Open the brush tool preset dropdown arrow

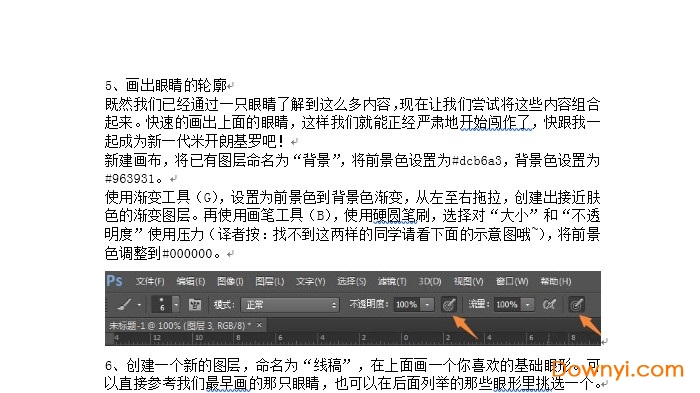(139, 305)
